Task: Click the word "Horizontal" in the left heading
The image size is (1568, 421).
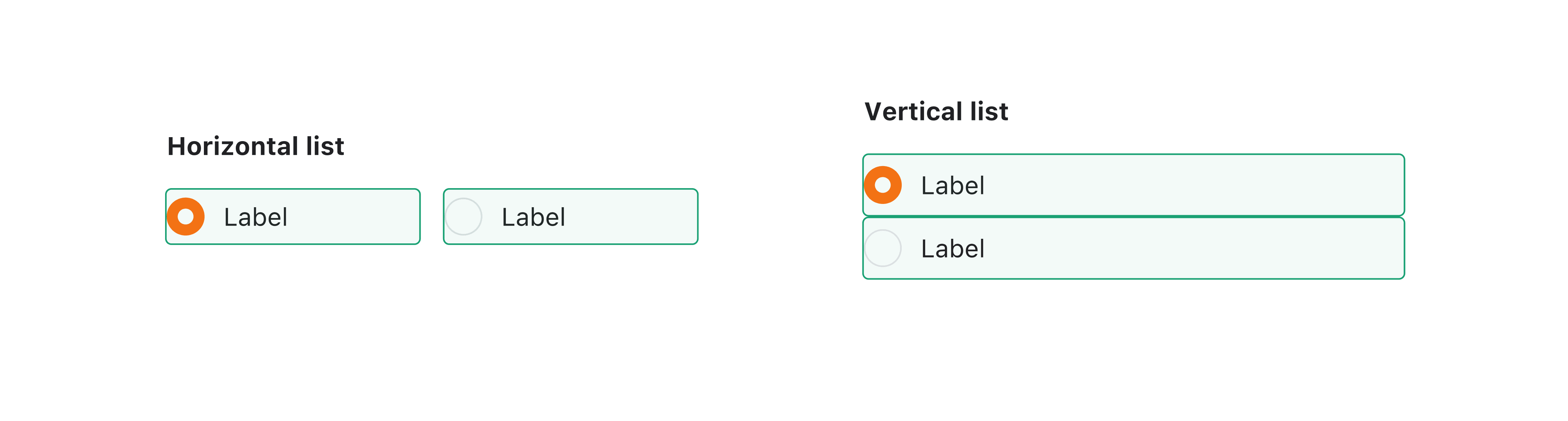Action: coord(233,147)
